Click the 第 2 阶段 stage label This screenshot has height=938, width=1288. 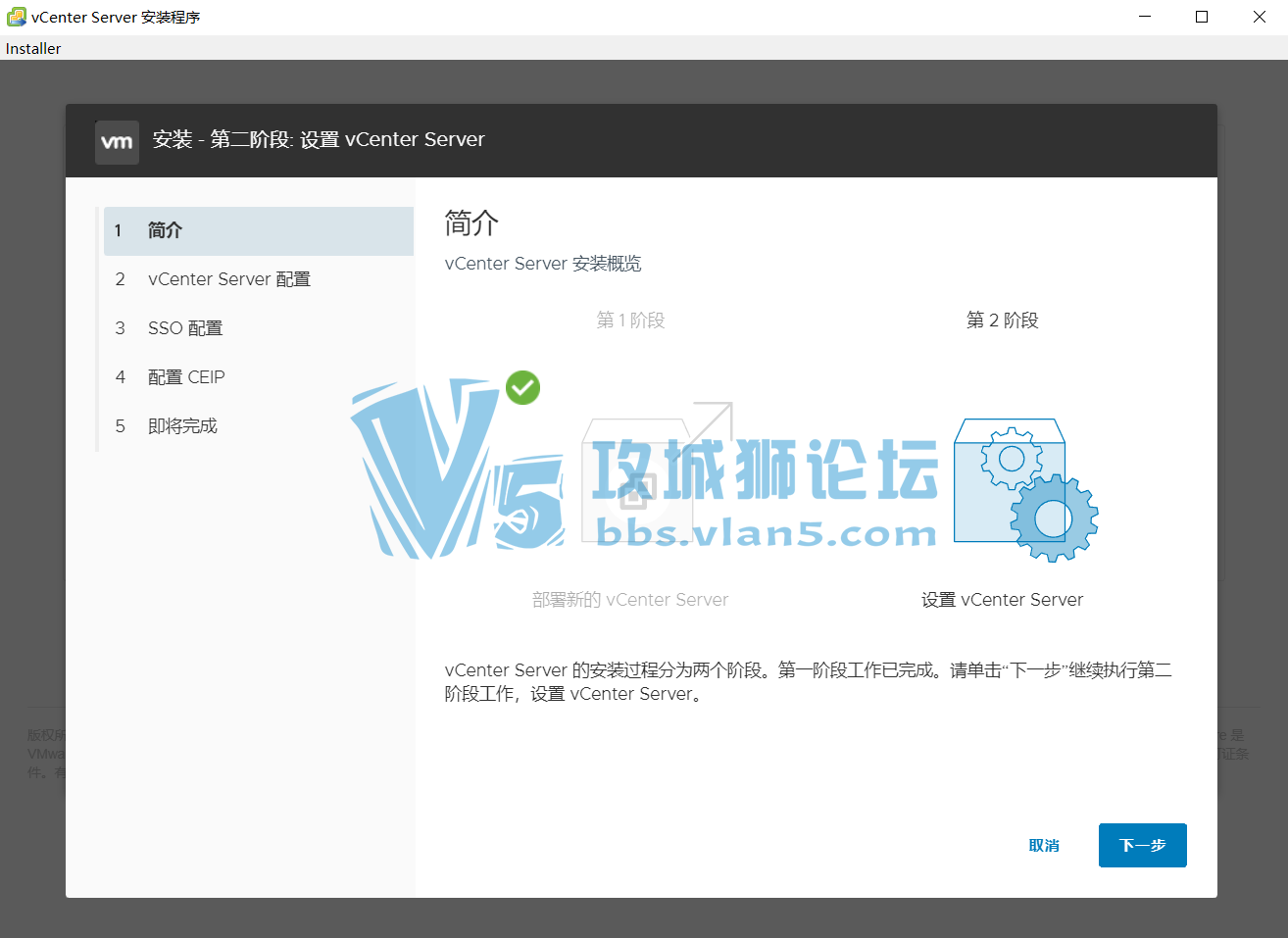tap(1002, 320)
